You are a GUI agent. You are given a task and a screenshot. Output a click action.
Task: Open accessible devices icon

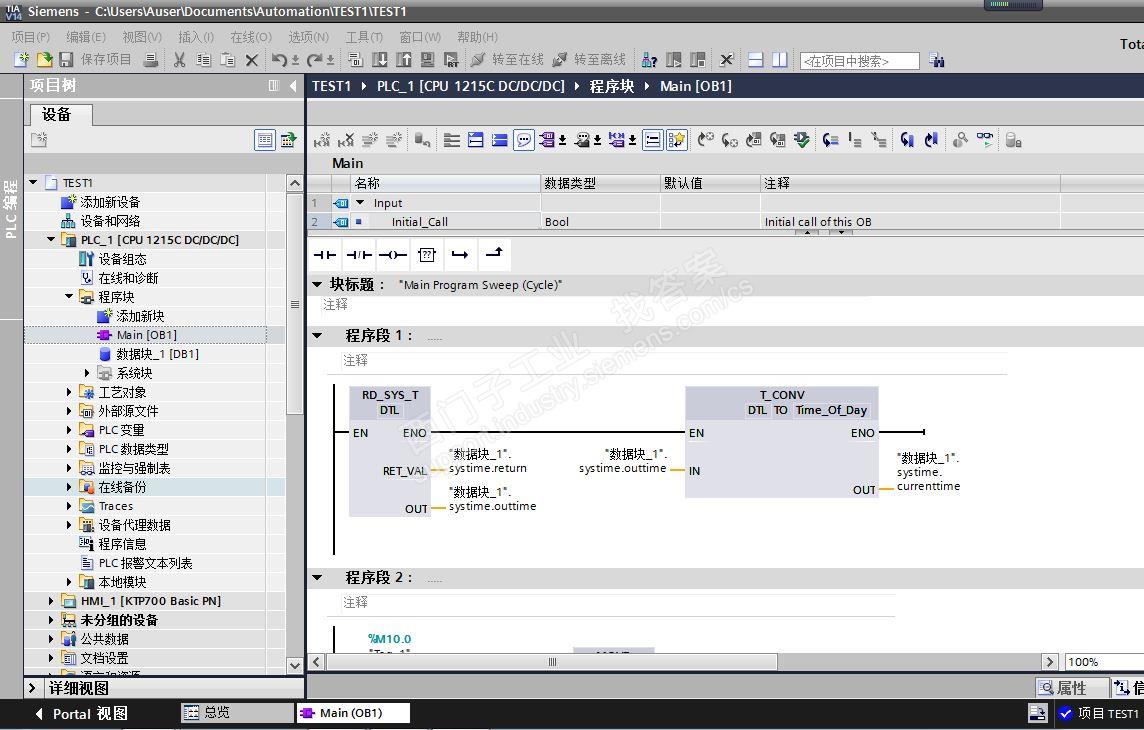(x=649, y=60)
